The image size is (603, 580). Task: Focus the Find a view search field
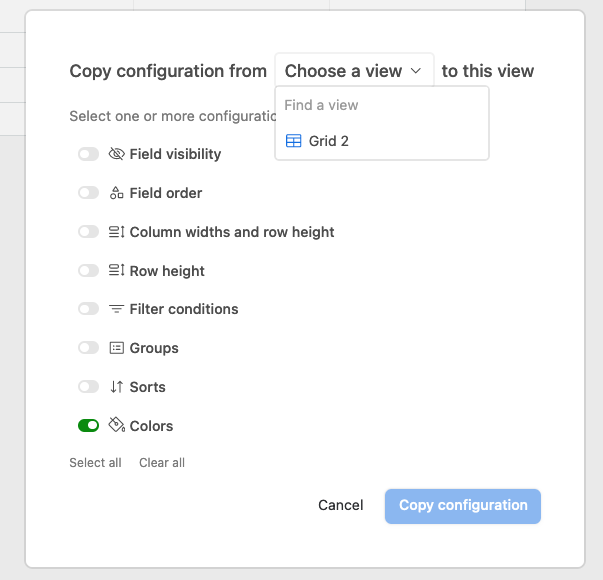[x=382, y=105]
